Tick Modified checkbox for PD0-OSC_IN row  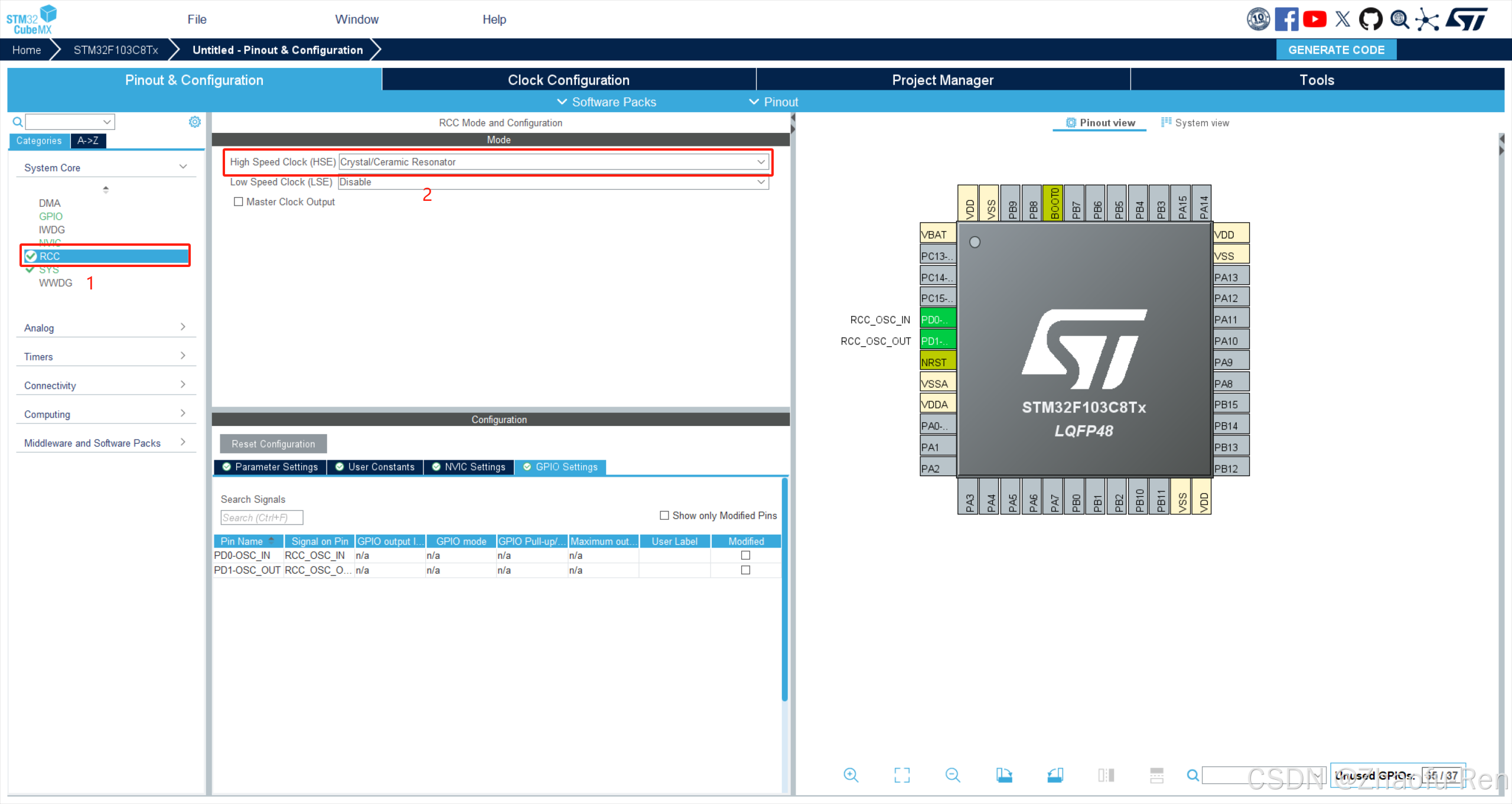[x=745, y=555]
